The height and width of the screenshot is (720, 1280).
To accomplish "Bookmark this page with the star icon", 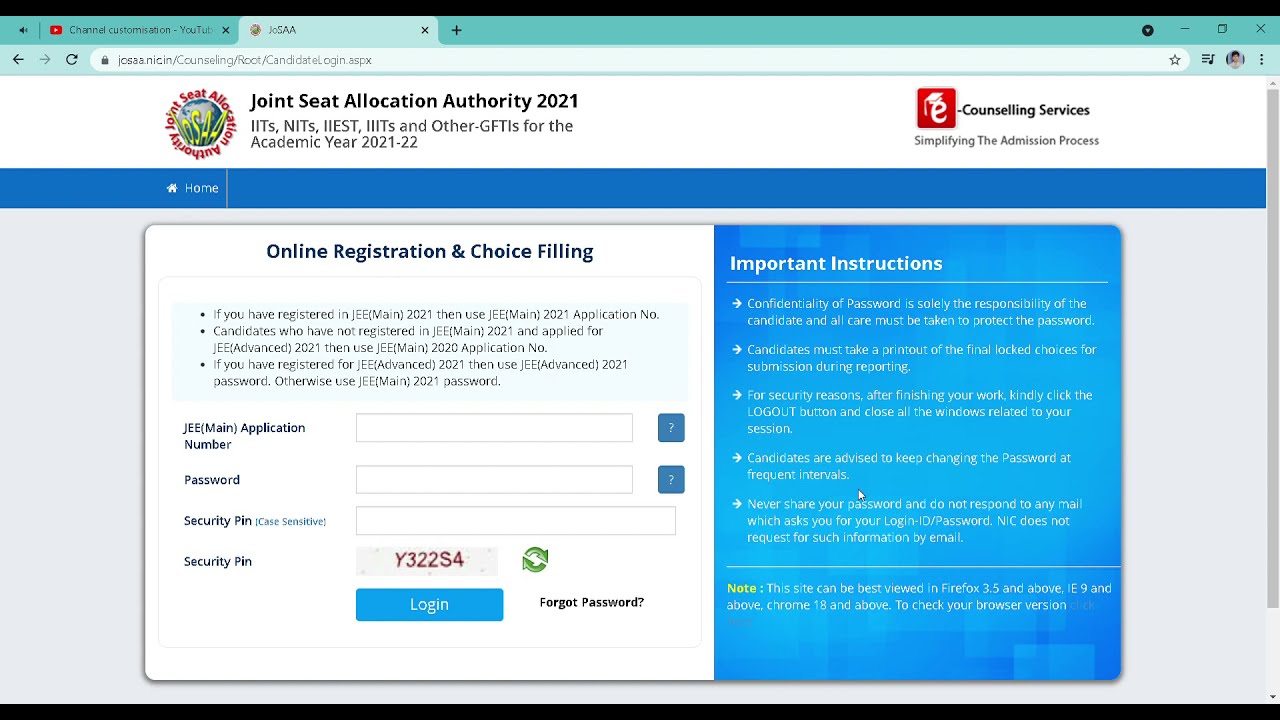I will point(1175,60).
